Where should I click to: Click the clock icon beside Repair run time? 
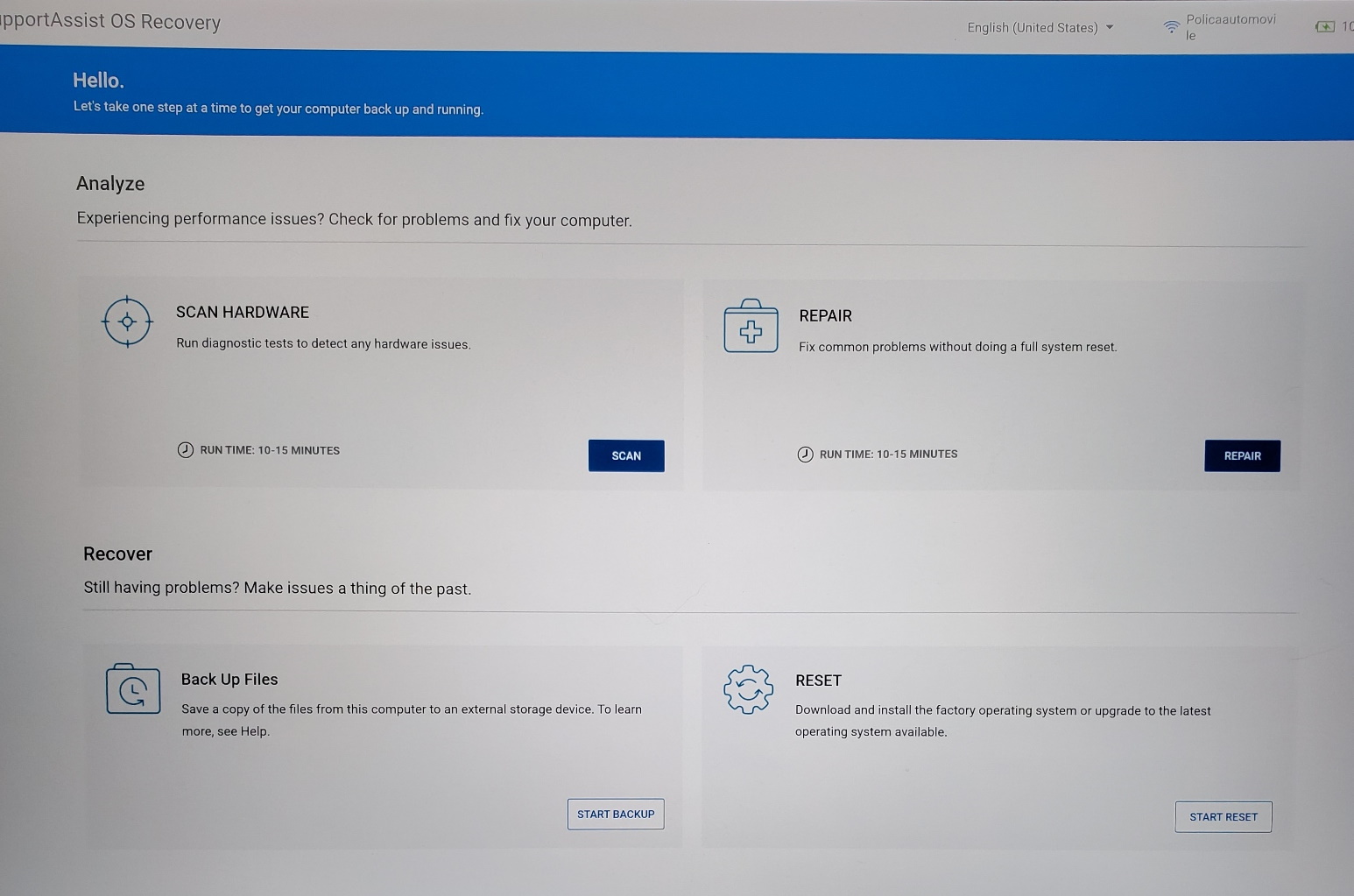(x=805, y=455)
